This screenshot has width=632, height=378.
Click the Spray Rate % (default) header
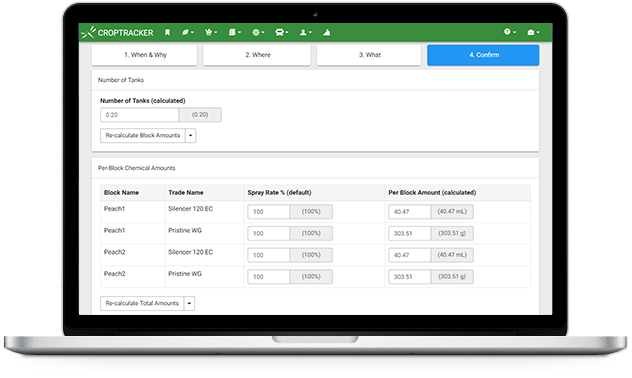point(279,193)
